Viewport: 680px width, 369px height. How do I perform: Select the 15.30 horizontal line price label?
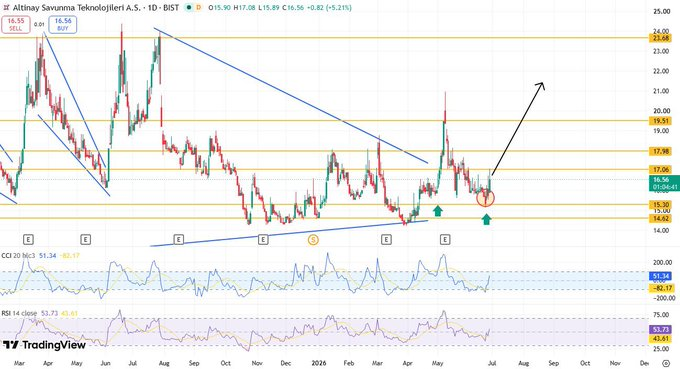pos(661,205)
